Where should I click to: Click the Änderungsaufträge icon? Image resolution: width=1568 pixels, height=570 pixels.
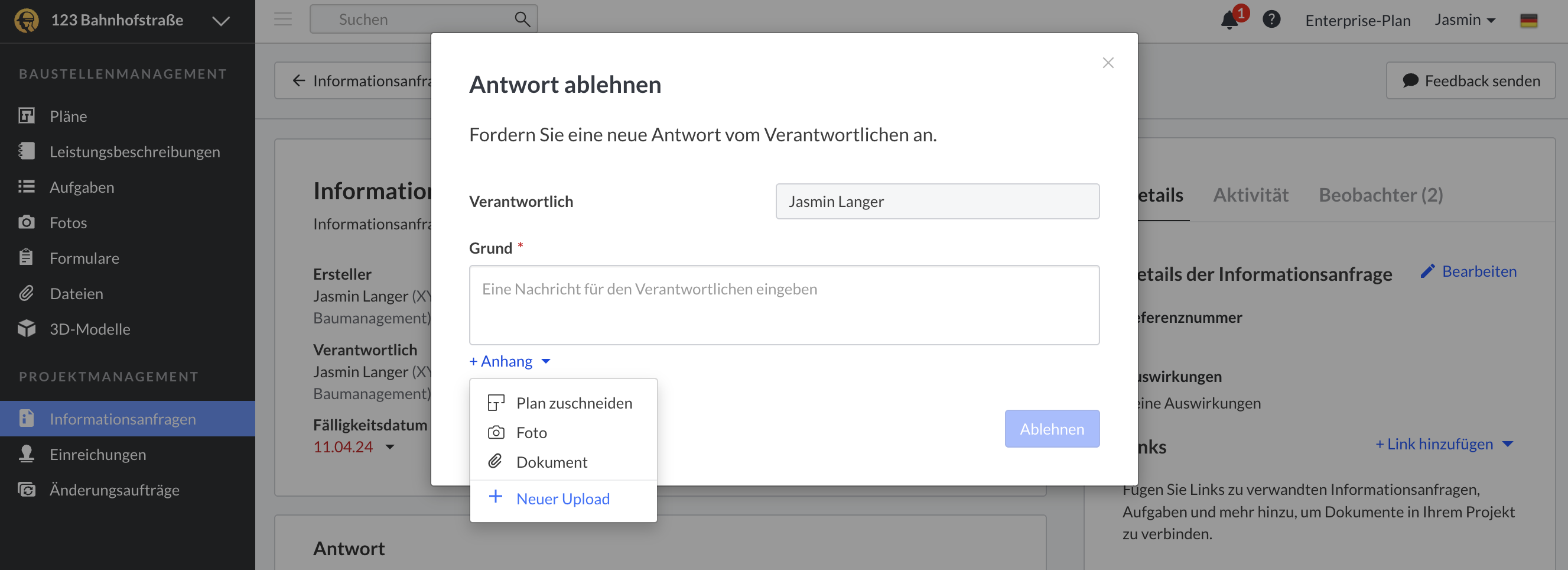click(26, 489)
